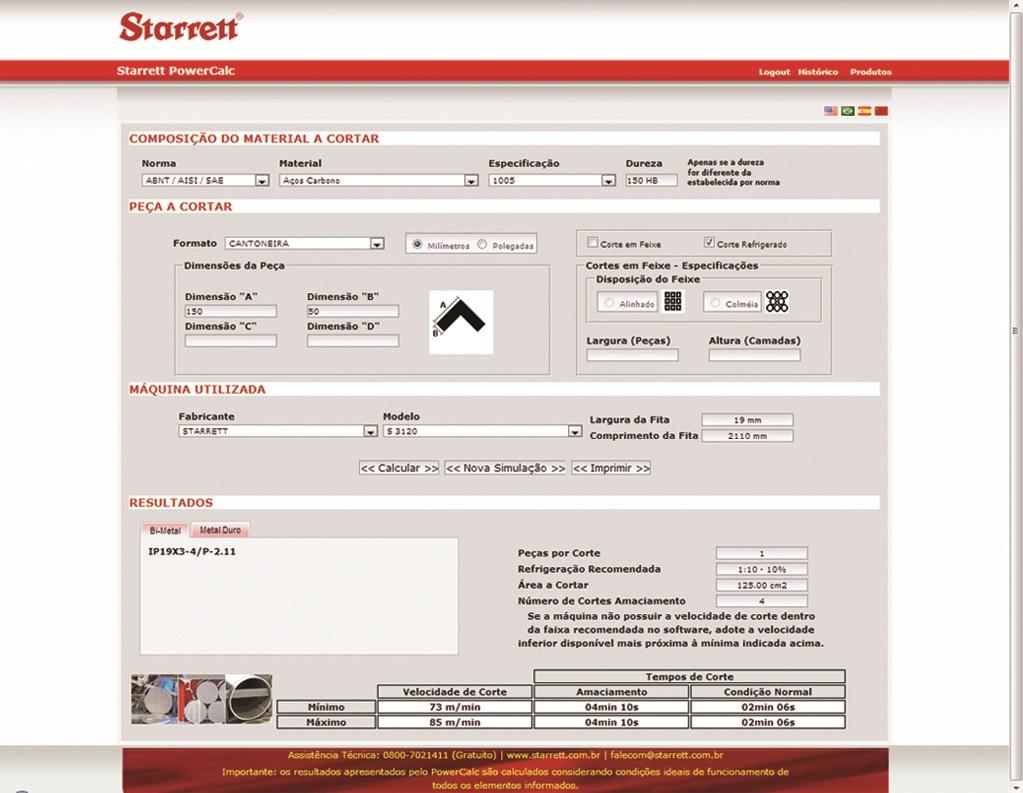Click the Starrett logo
The image size is (1023, 793).
181,27
